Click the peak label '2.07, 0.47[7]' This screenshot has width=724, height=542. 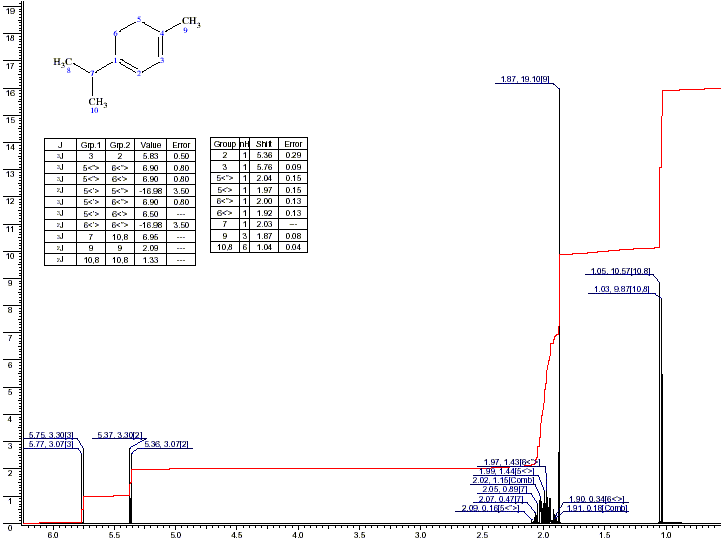pos(501,499)
